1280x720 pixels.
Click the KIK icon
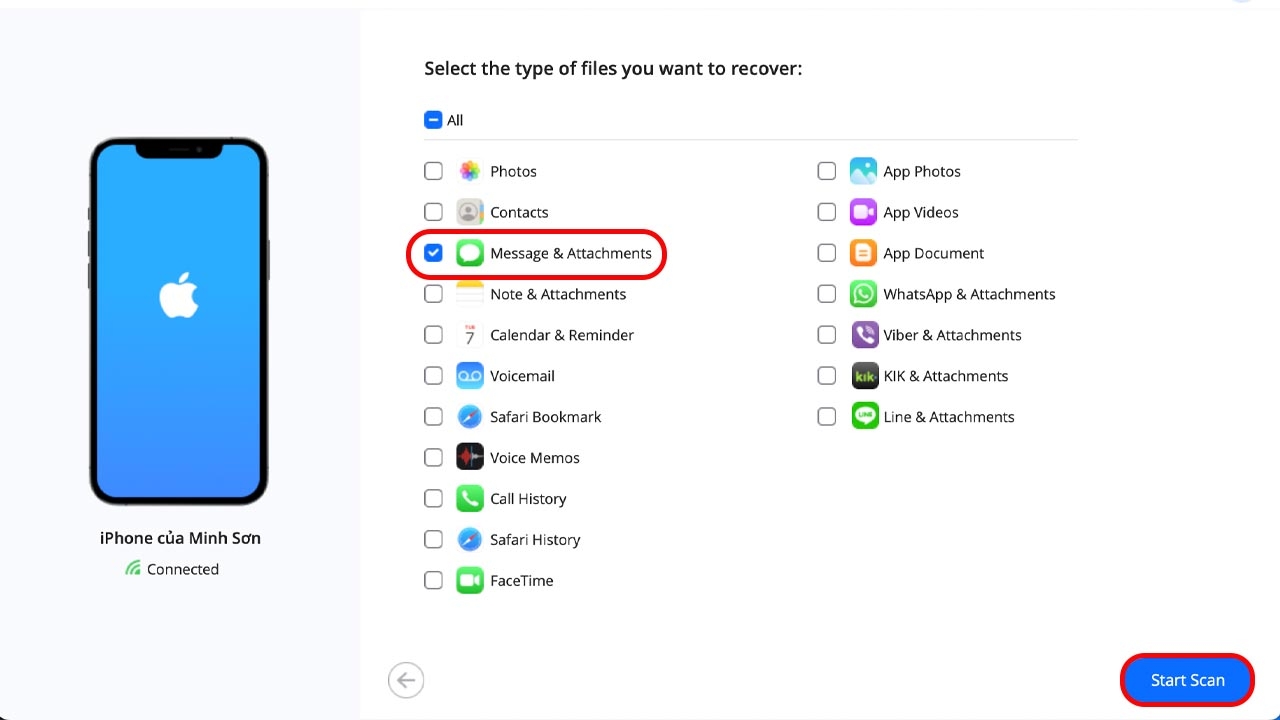pos(862,375)
